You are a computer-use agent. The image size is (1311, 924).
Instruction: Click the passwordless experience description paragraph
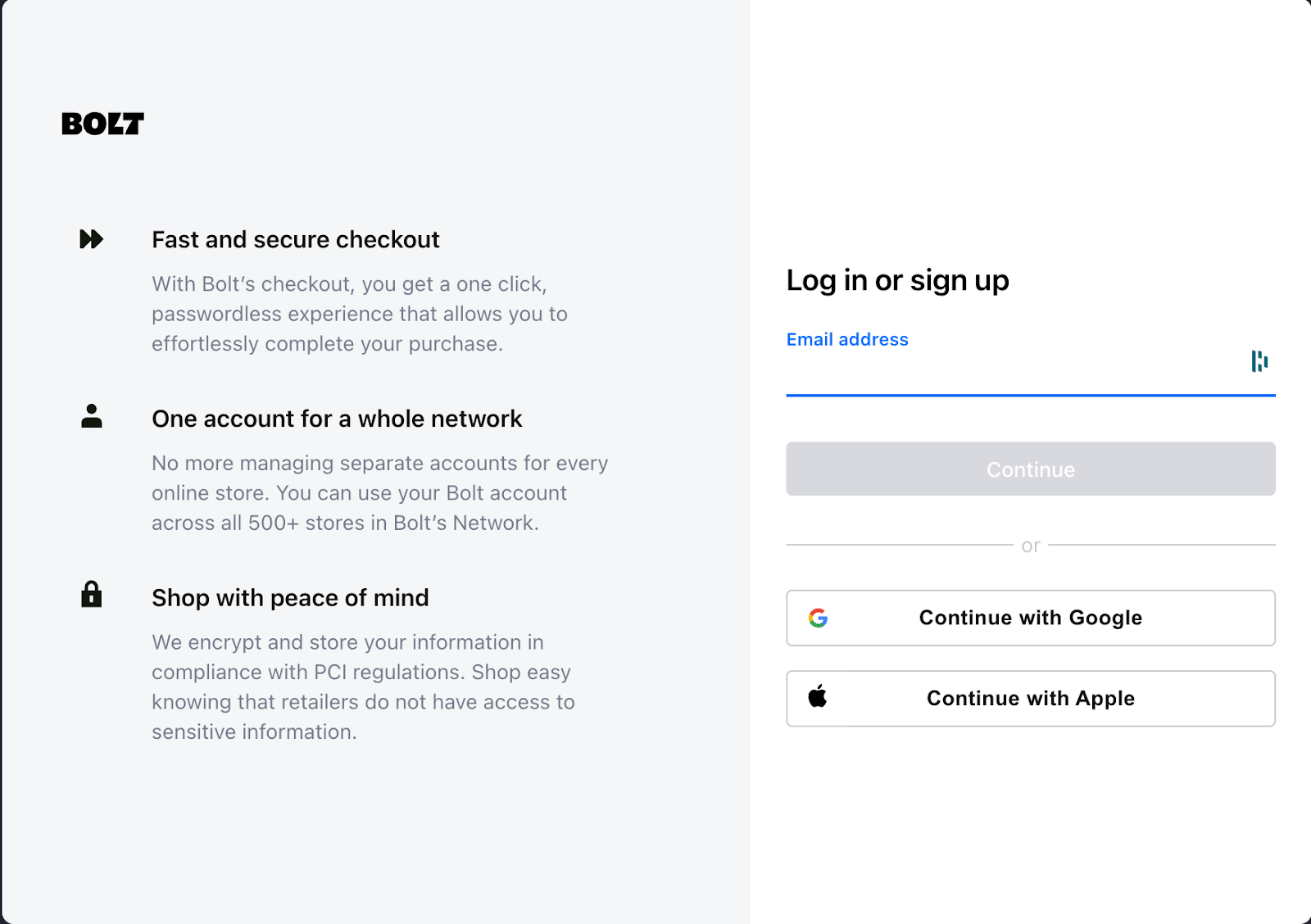pyautogui.click(x=360, y=314)
